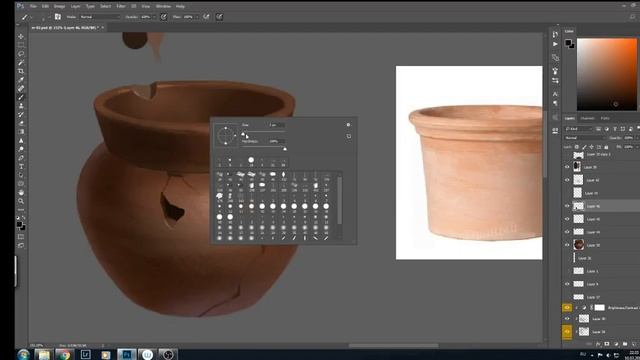640x360 pixels.
Task: Toggle visibility of Layer 9
Action: tap(567, 284)
